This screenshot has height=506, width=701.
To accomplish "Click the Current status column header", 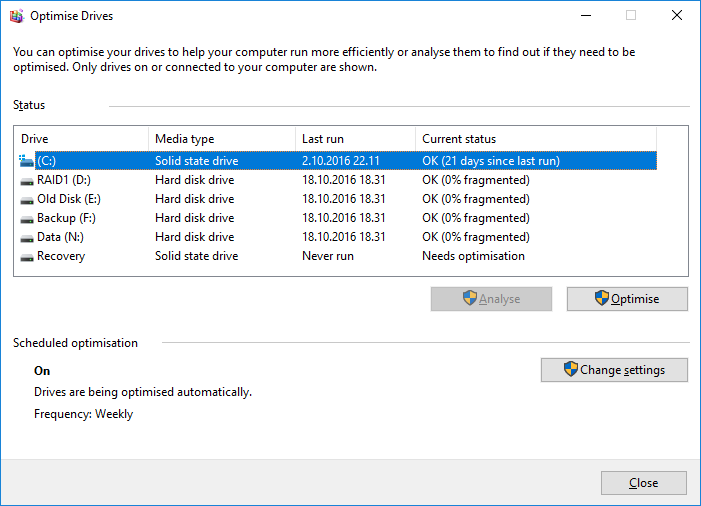I will click(x=536, y=139).
